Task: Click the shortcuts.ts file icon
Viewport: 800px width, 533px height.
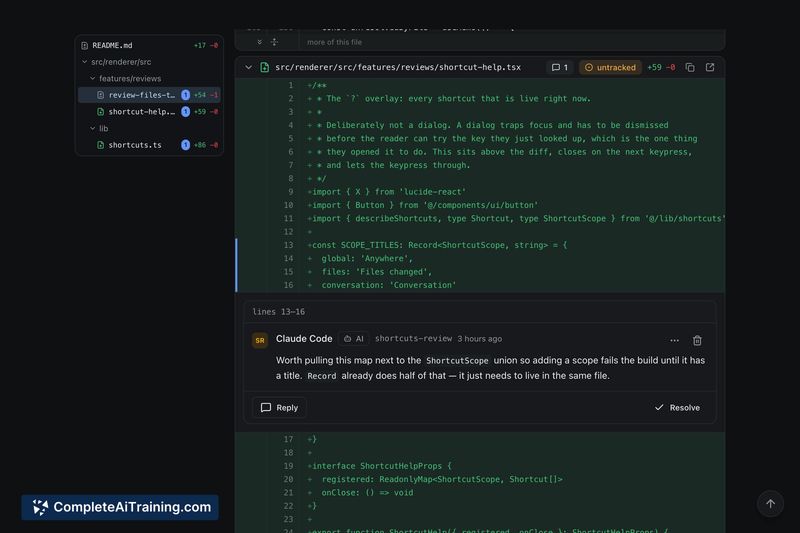Action: point(101,145)
